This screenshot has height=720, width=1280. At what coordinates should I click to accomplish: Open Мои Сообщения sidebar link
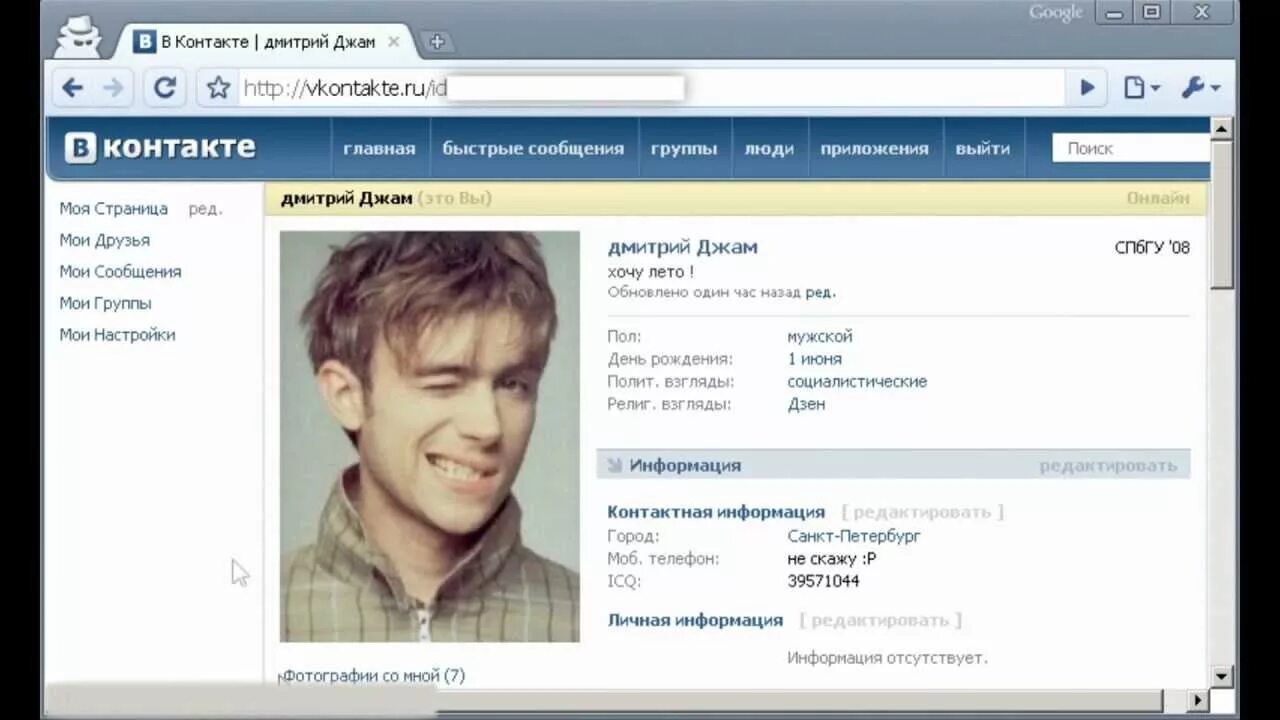coord(120,272)
